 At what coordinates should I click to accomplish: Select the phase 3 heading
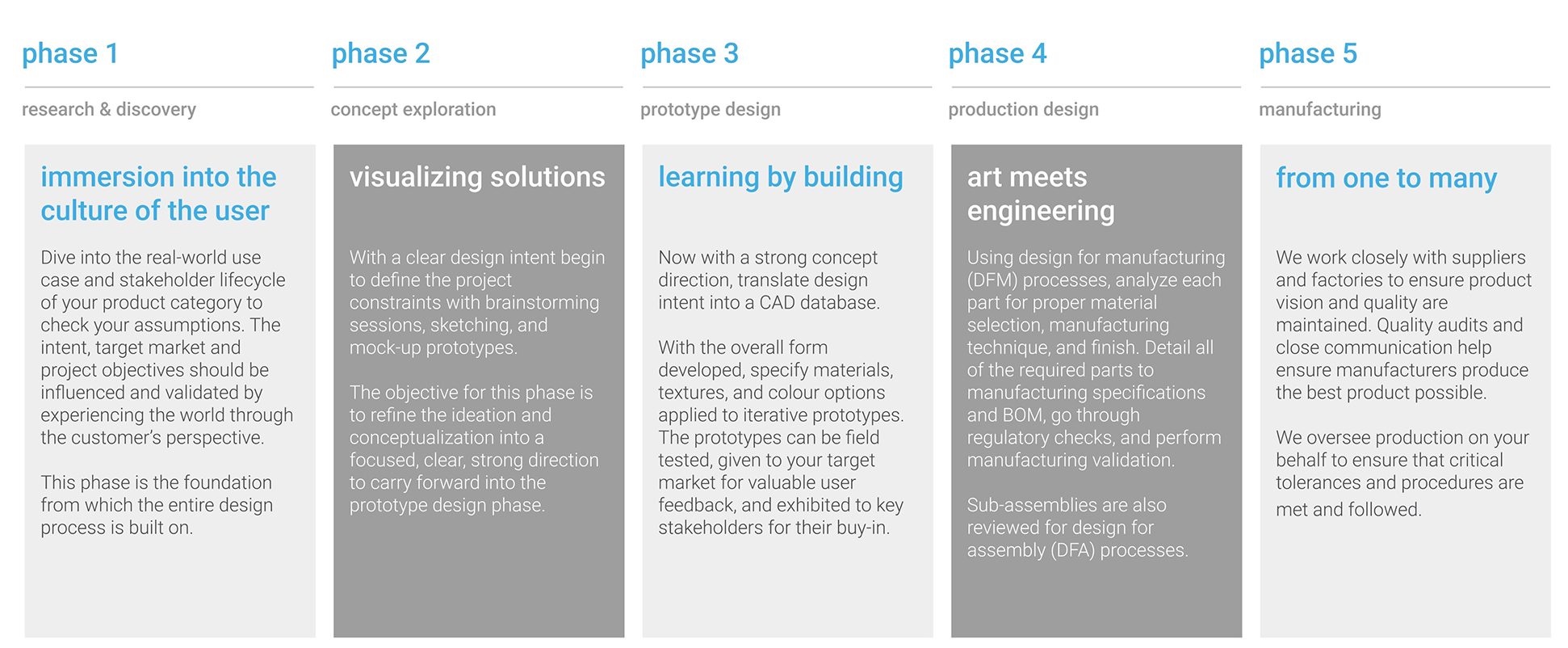689,54
